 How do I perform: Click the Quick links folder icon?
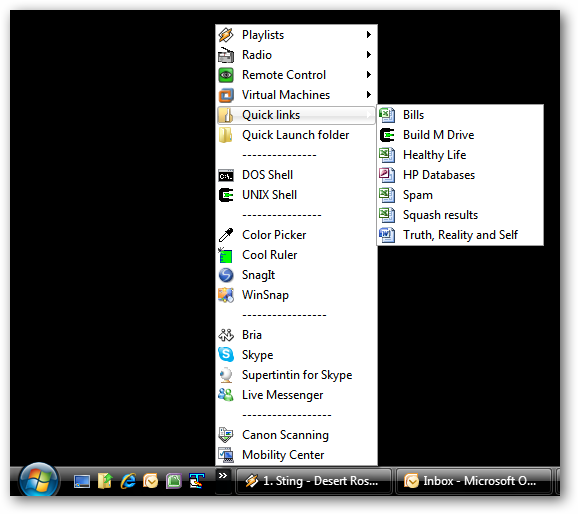(226, 115)
